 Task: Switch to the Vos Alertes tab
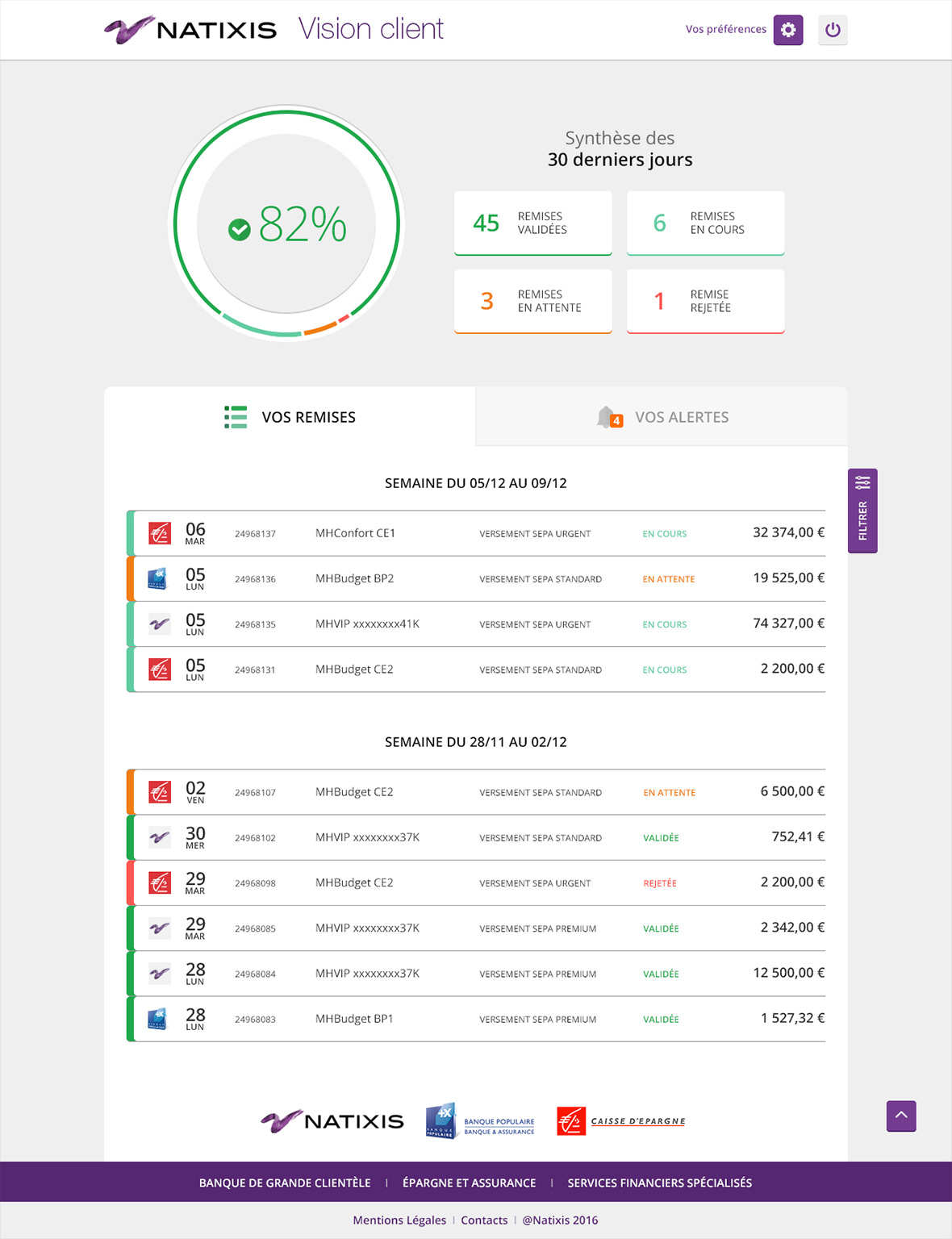coord(662,417)
